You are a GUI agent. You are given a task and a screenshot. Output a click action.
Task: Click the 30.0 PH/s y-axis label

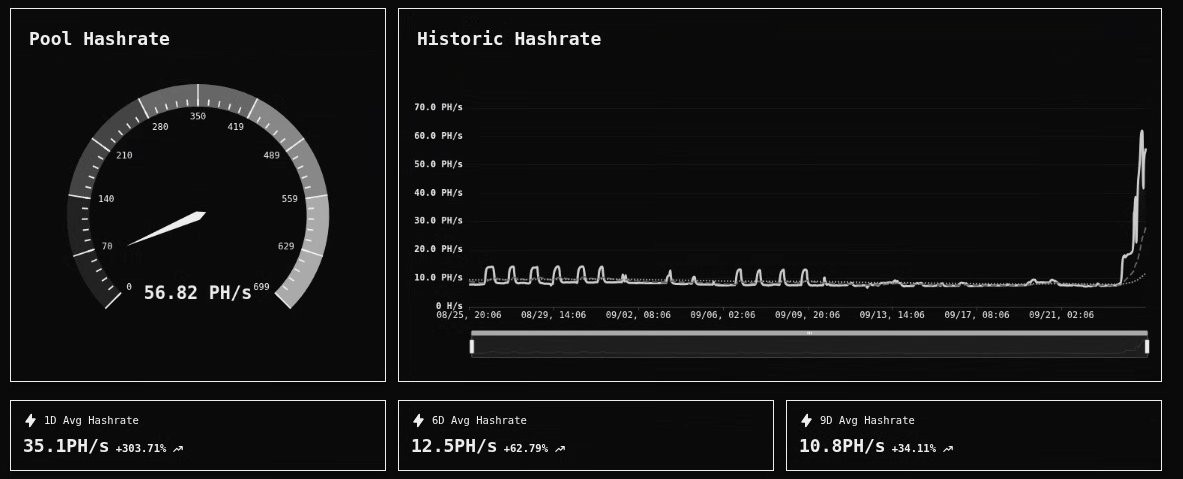tap(438, 221)
